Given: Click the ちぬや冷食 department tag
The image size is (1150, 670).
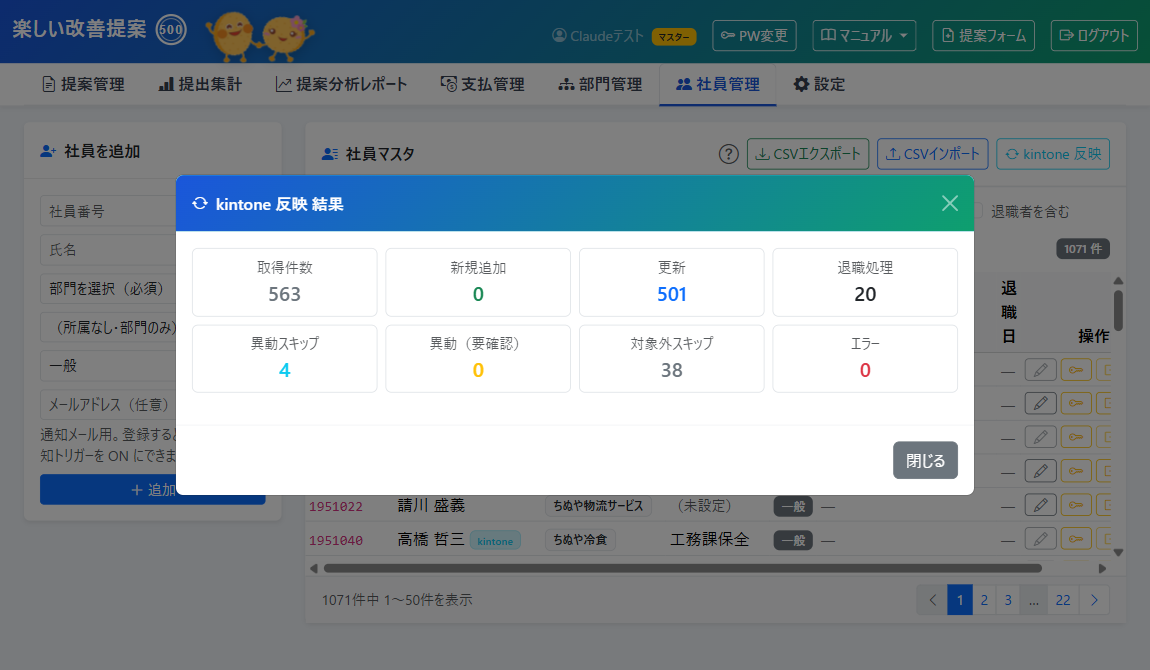Looking at the screenshot, I should click(x=580, y=540).
